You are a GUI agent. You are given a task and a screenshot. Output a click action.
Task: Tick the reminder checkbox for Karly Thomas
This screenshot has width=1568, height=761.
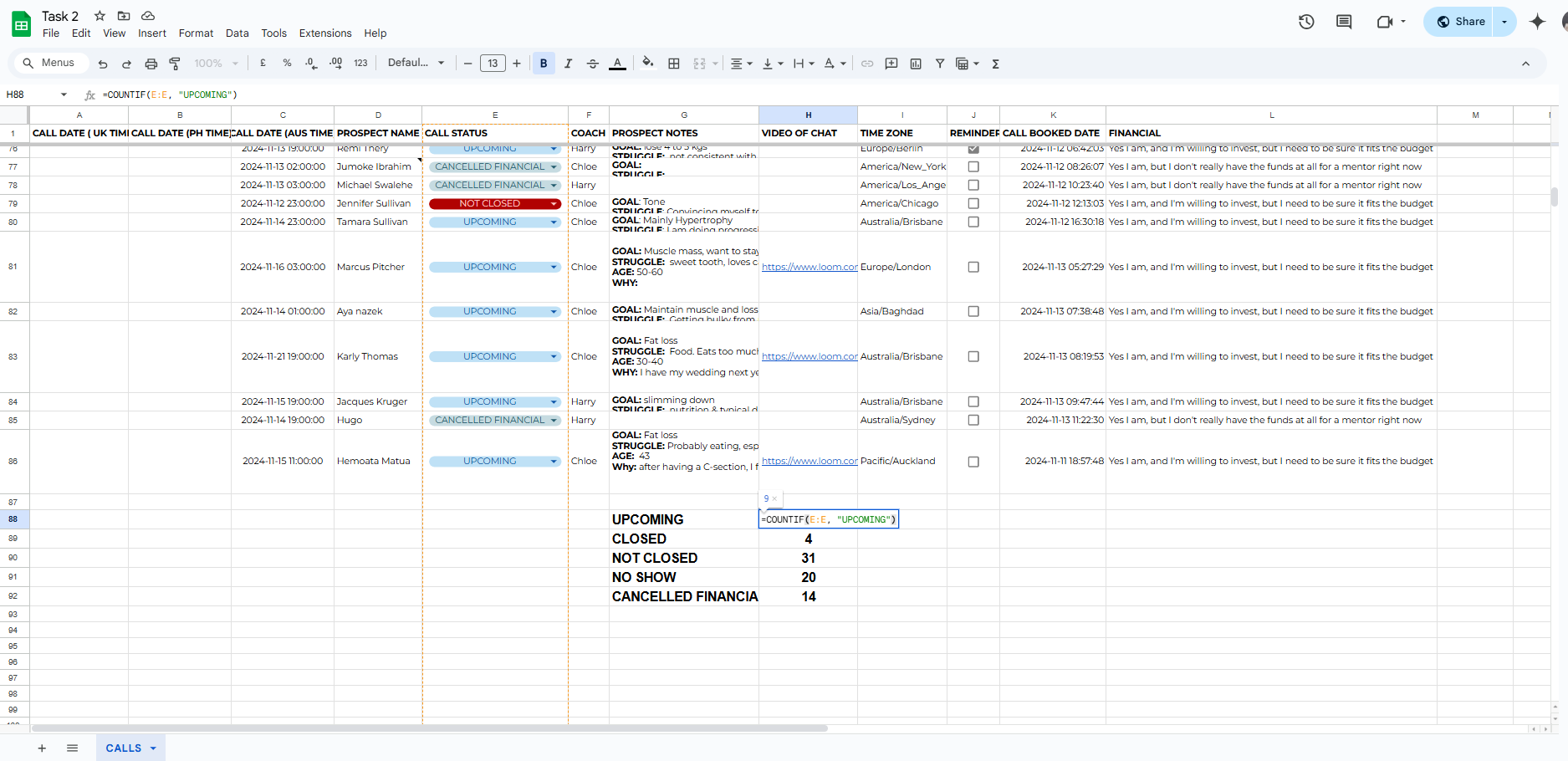(973, 356)
